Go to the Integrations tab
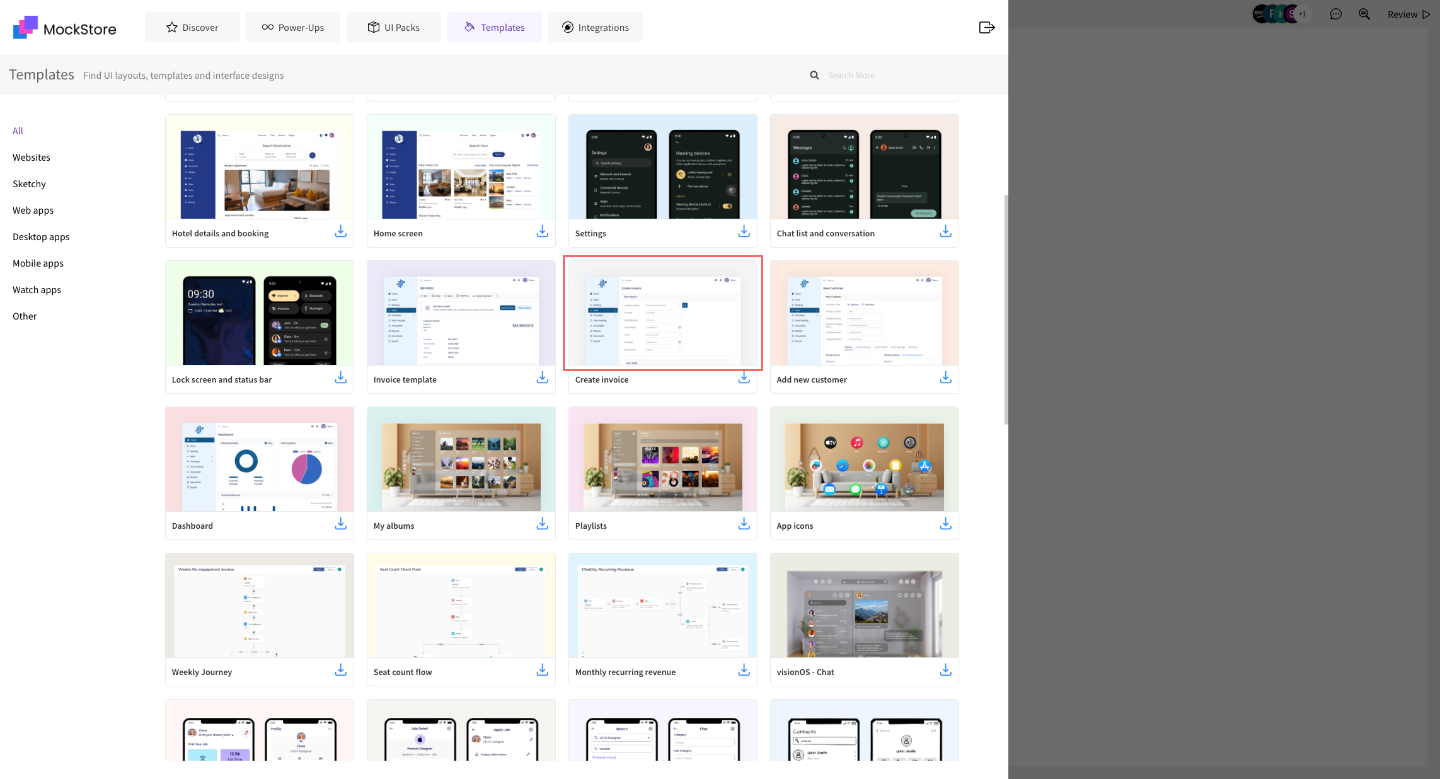 pos(595,27)
